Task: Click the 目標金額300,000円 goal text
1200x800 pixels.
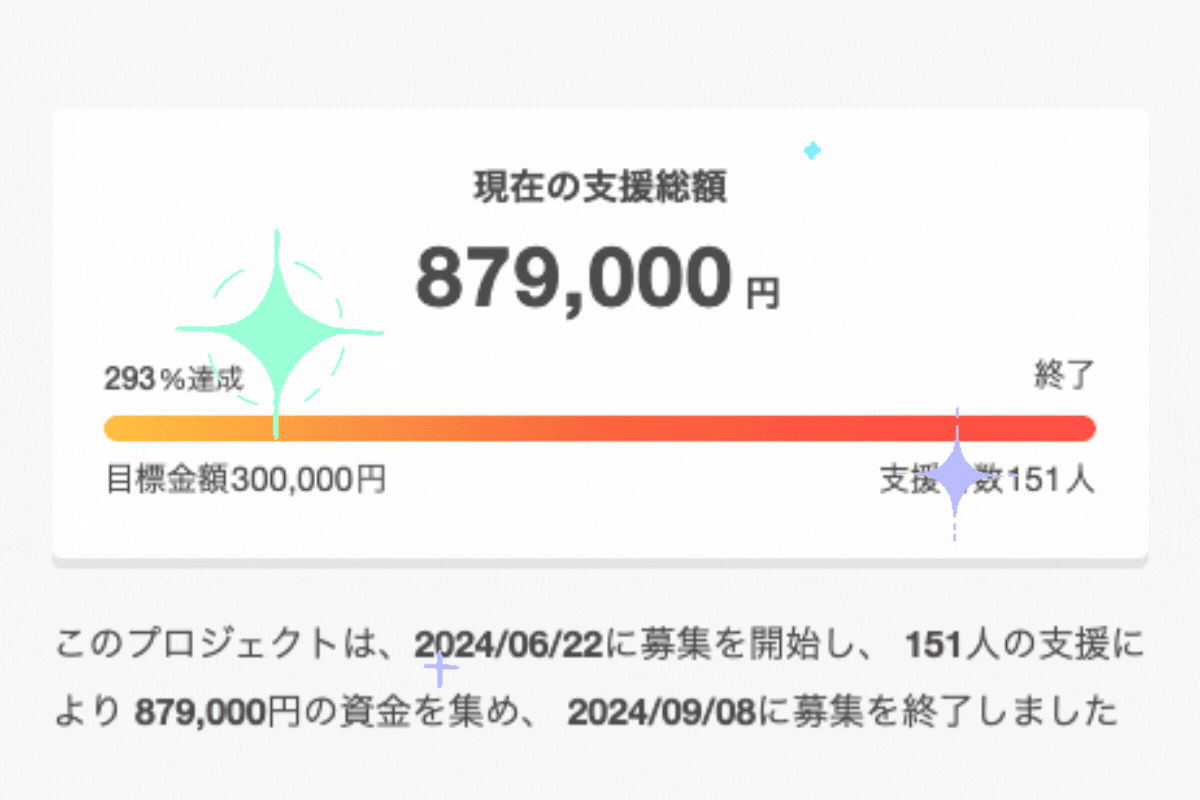Action: tap(246, 480)
